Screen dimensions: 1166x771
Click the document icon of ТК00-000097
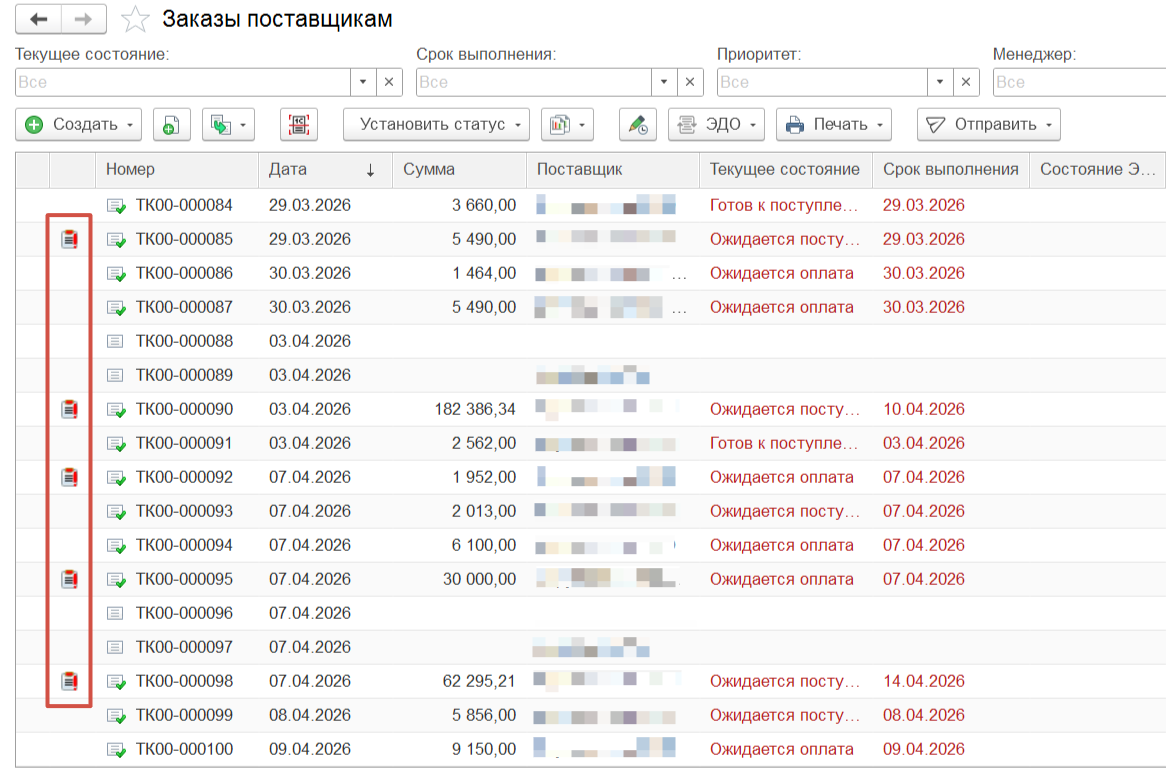115,648
